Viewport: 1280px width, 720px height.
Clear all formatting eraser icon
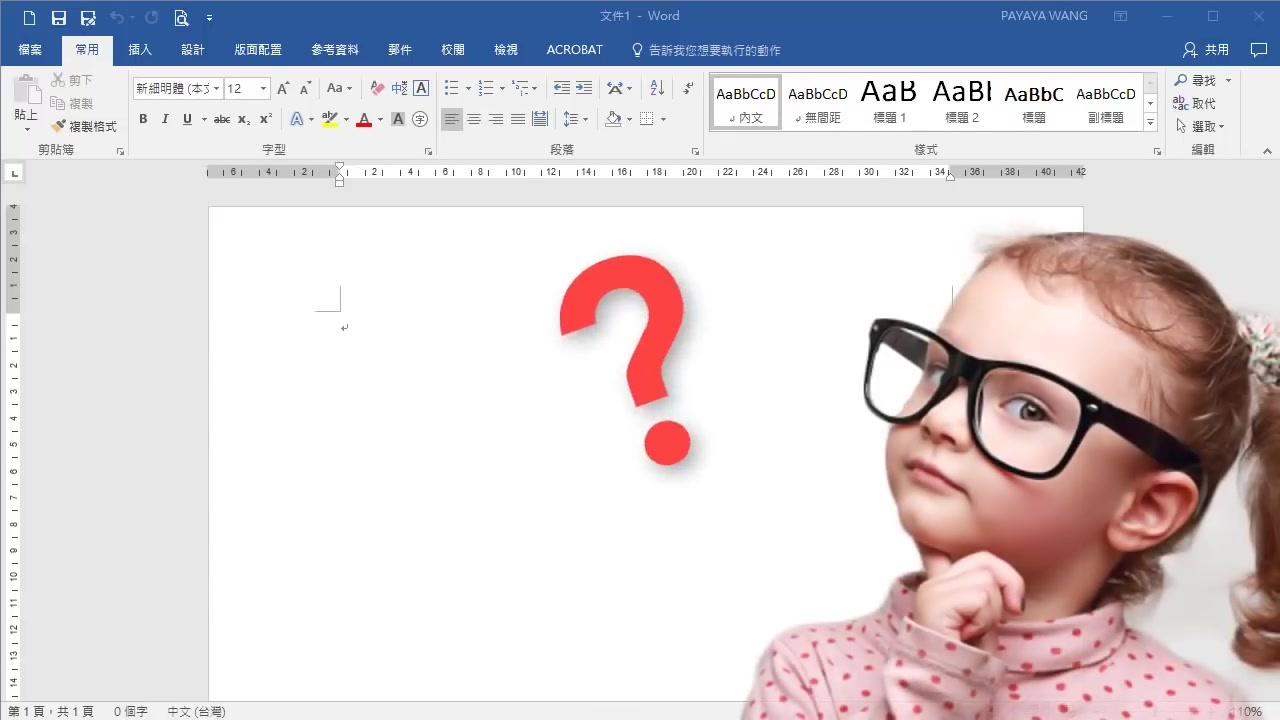coord(377,88)
